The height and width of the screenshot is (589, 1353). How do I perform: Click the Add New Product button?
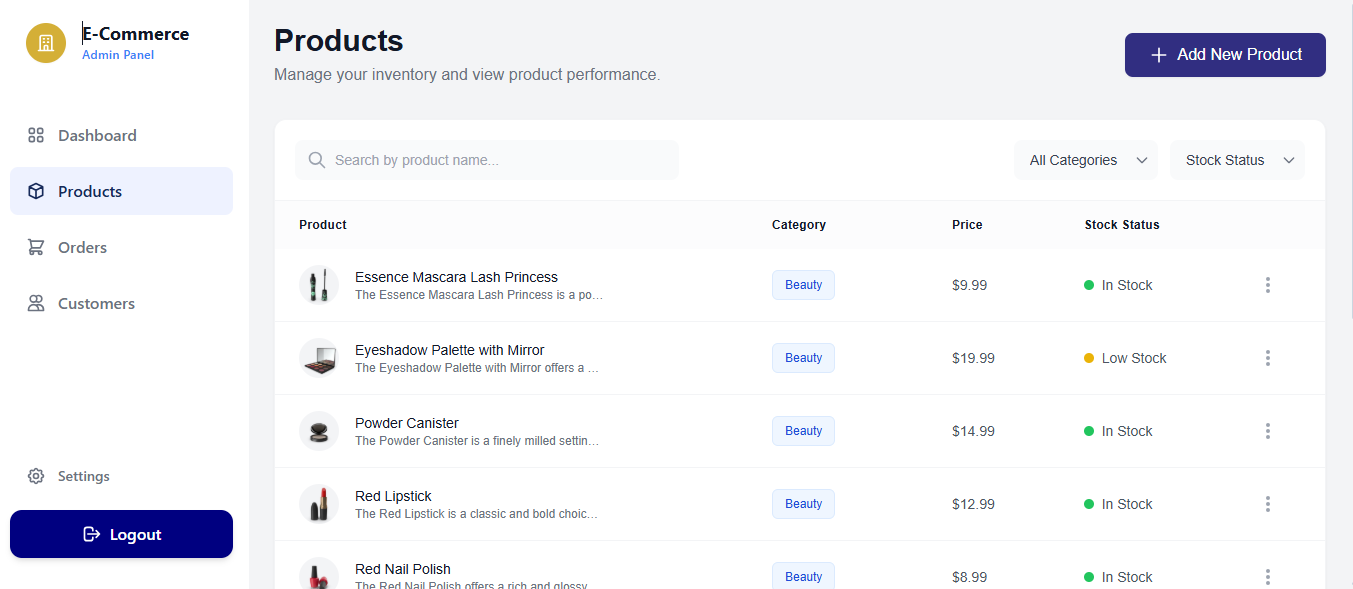[1225, 55]
